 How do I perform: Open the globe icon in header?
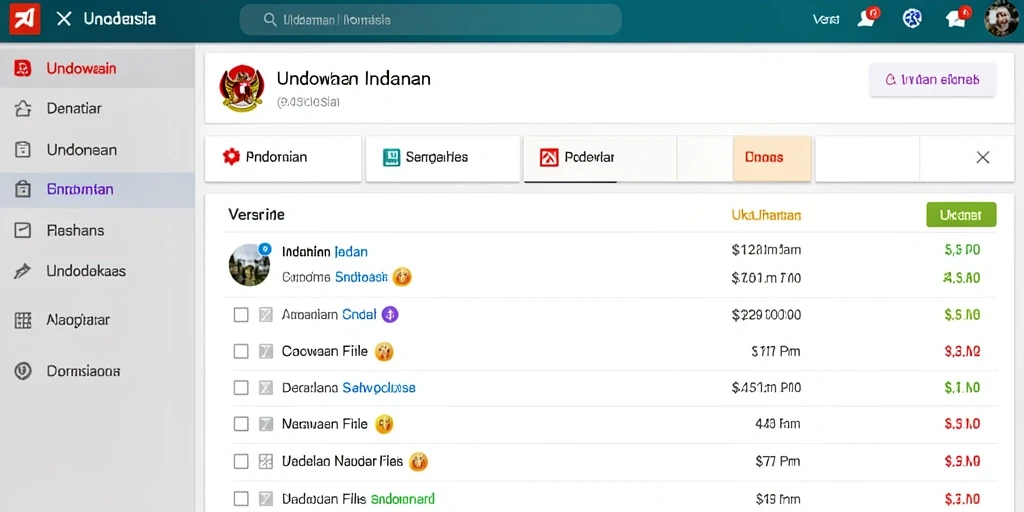[x=912, y=18]
